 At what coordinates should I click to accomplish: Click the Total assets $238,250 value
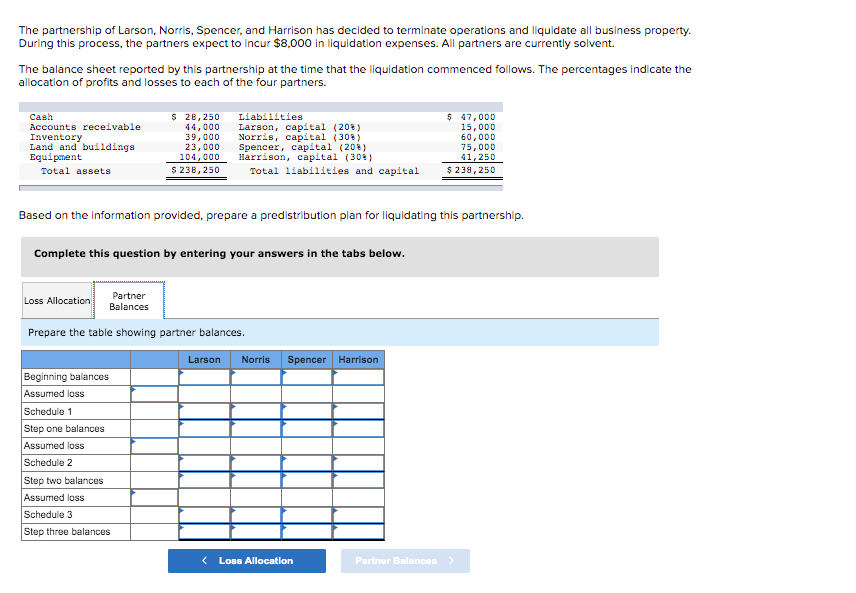click(x=195, y=170)
